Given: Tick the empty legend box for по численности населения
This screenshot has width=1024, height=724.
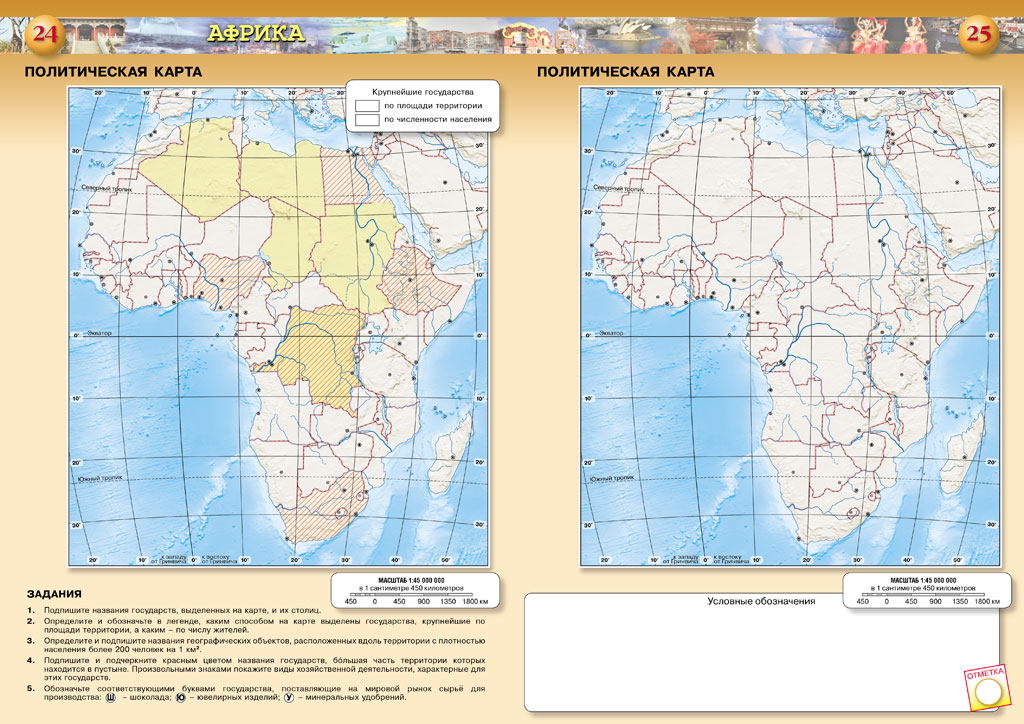Looking at the screenshot, I should [367, 119].
